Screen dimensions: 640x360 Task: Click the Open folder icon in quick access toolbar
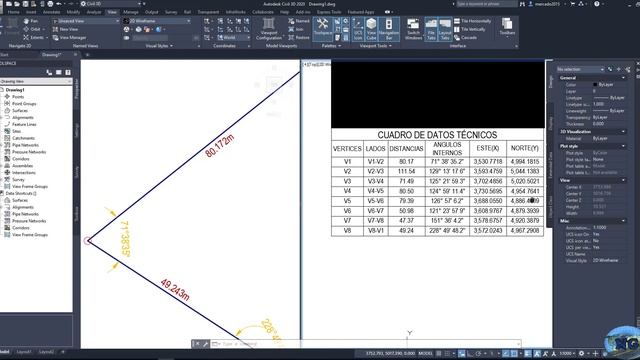point(17,4)
